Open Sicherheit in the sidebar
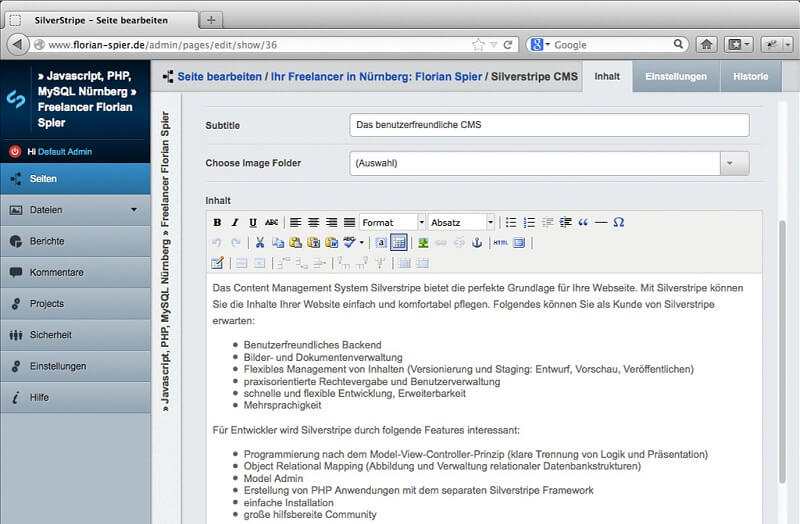 pyautogui.click(x=76, y=335)
